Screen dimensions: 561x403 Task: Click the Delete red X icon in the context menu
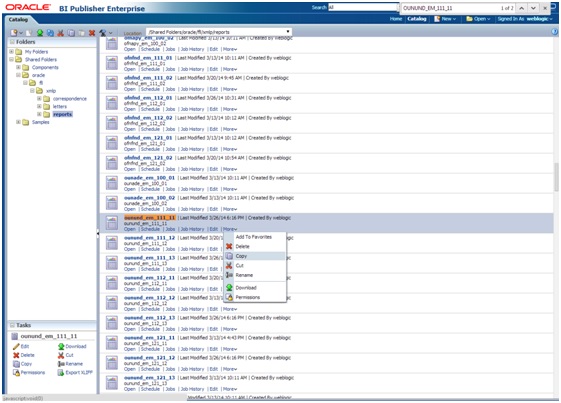point(229,246)
